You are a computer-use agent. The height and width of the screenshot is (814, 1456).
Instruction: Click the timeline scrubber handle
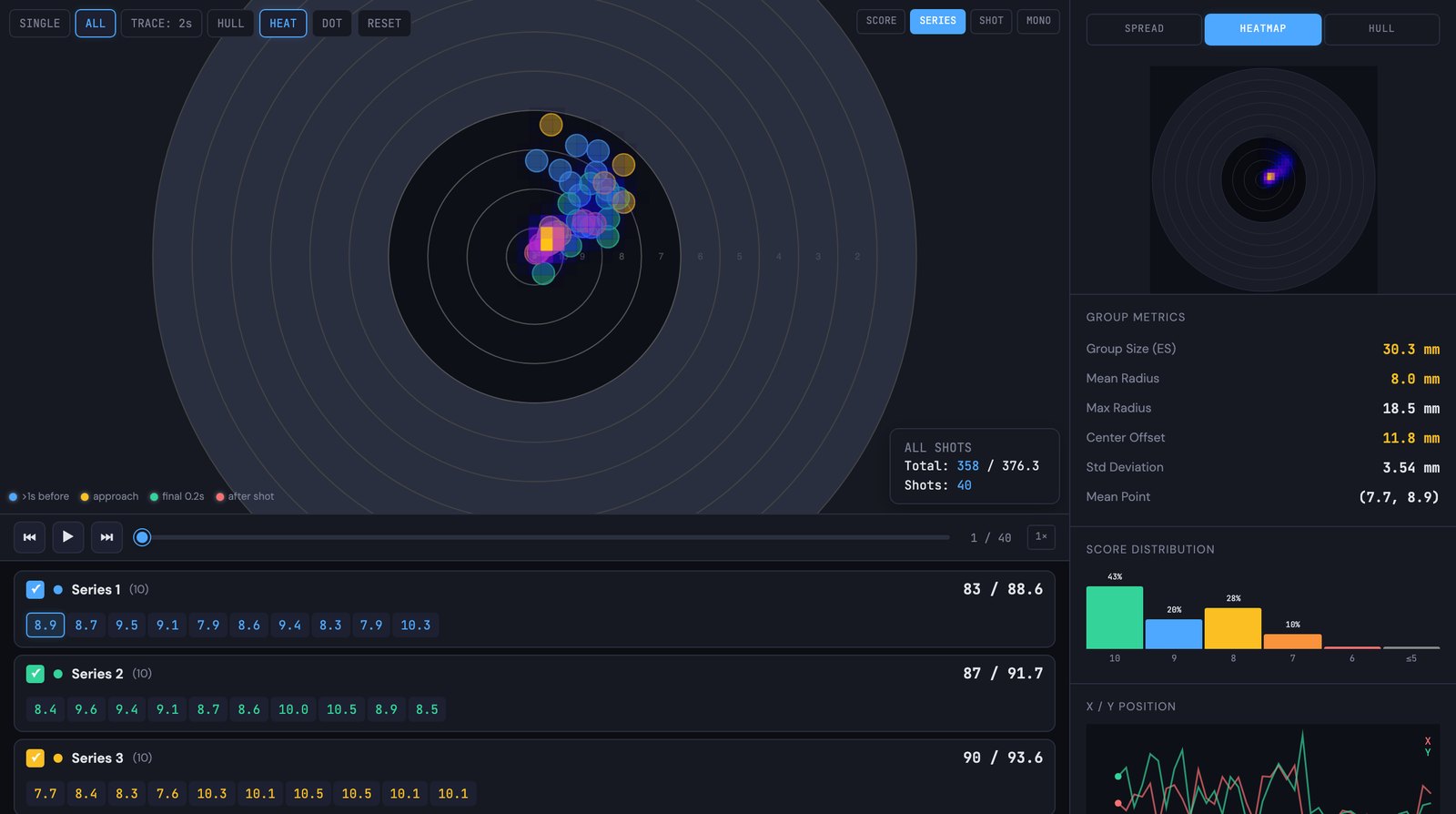click(142, 537)
